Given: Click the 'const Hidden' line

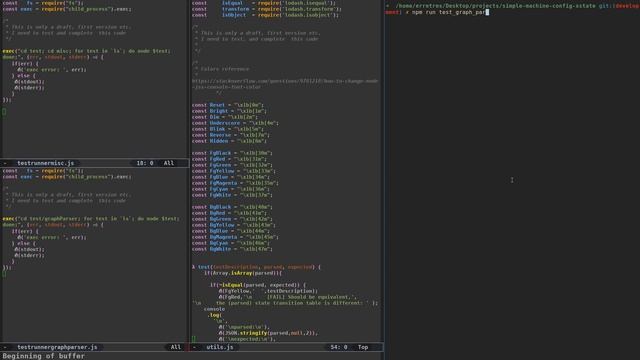Looking at the screenshot, I should click(x=229, y=141).
